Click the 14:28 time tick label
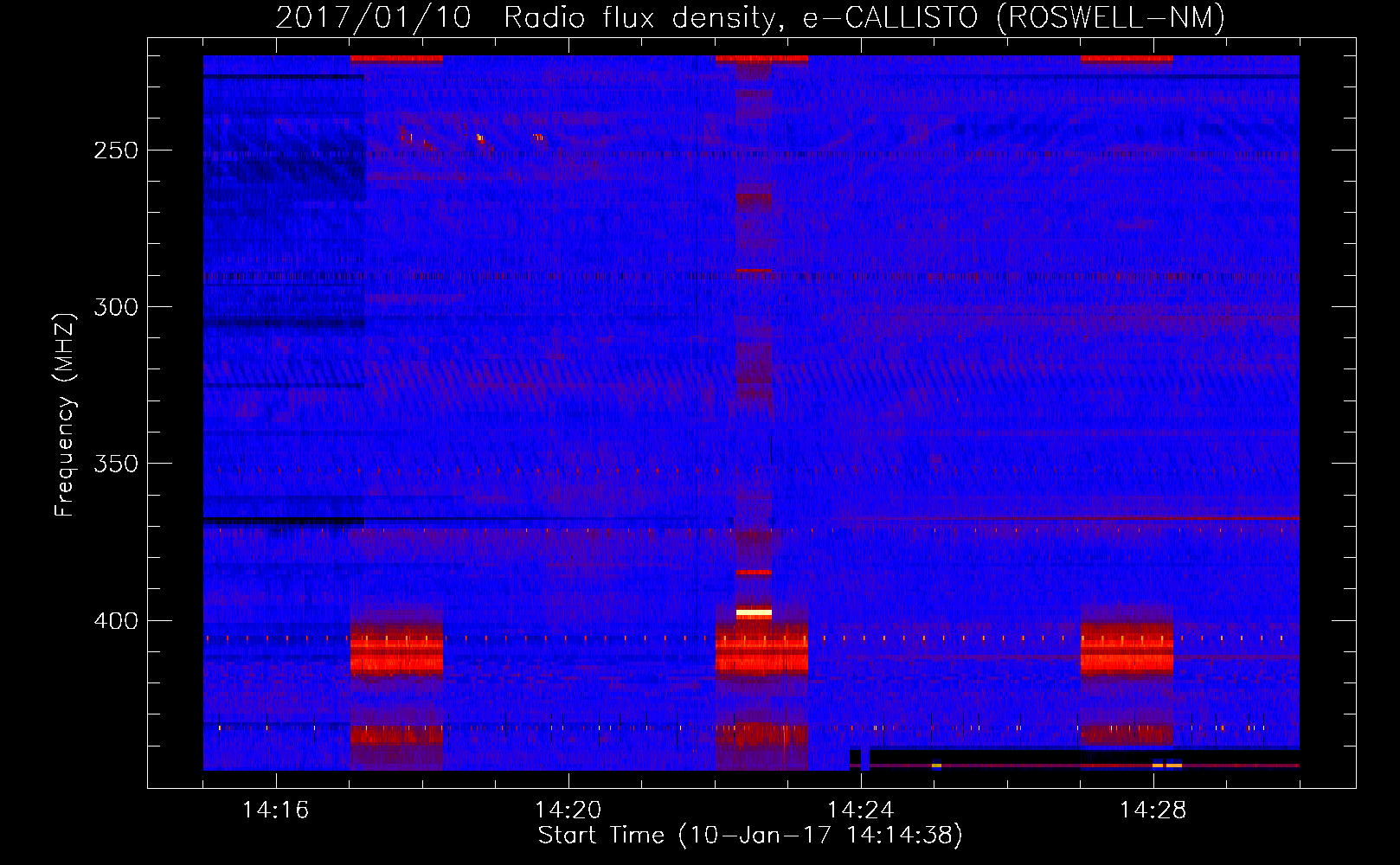 [x=1153, y=810]
